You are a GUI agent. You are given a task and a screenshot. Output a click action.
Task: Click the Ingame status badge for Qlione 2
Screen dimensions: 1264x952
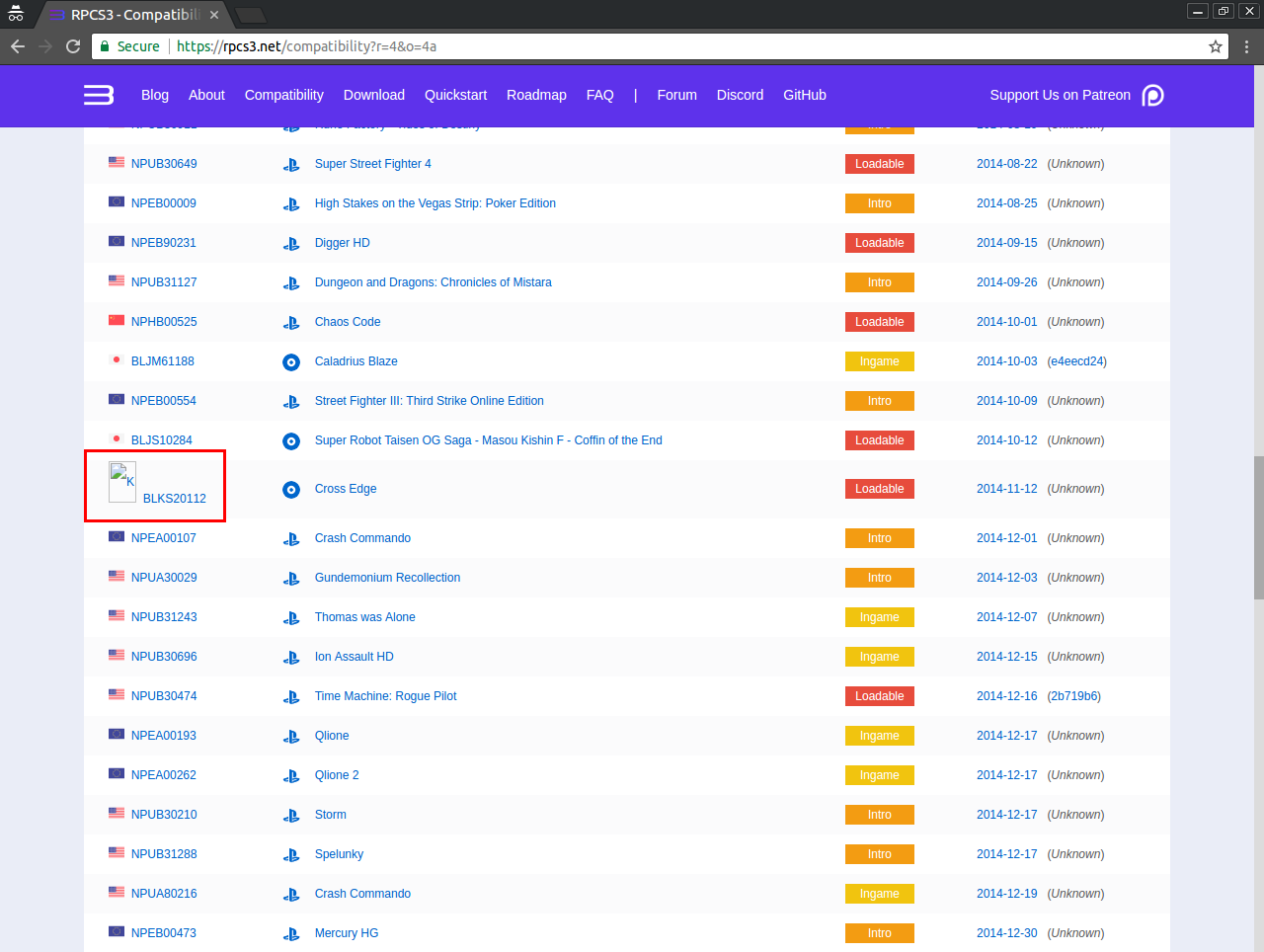(x=879, y=775)
